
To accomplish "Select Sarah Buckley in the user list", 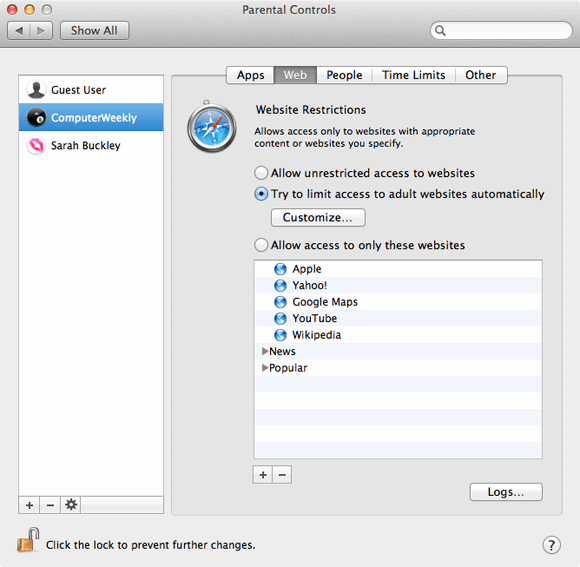I will click(x=91, y=145).
